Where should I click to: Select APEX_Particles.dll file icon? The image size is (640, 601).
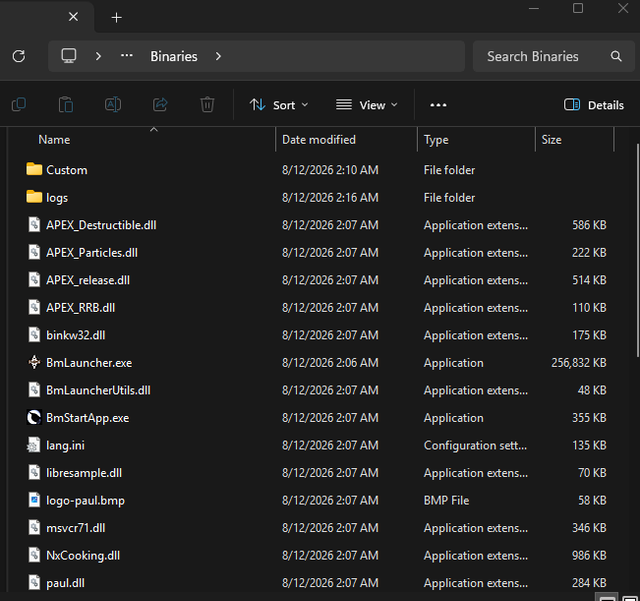pos(34,252)
